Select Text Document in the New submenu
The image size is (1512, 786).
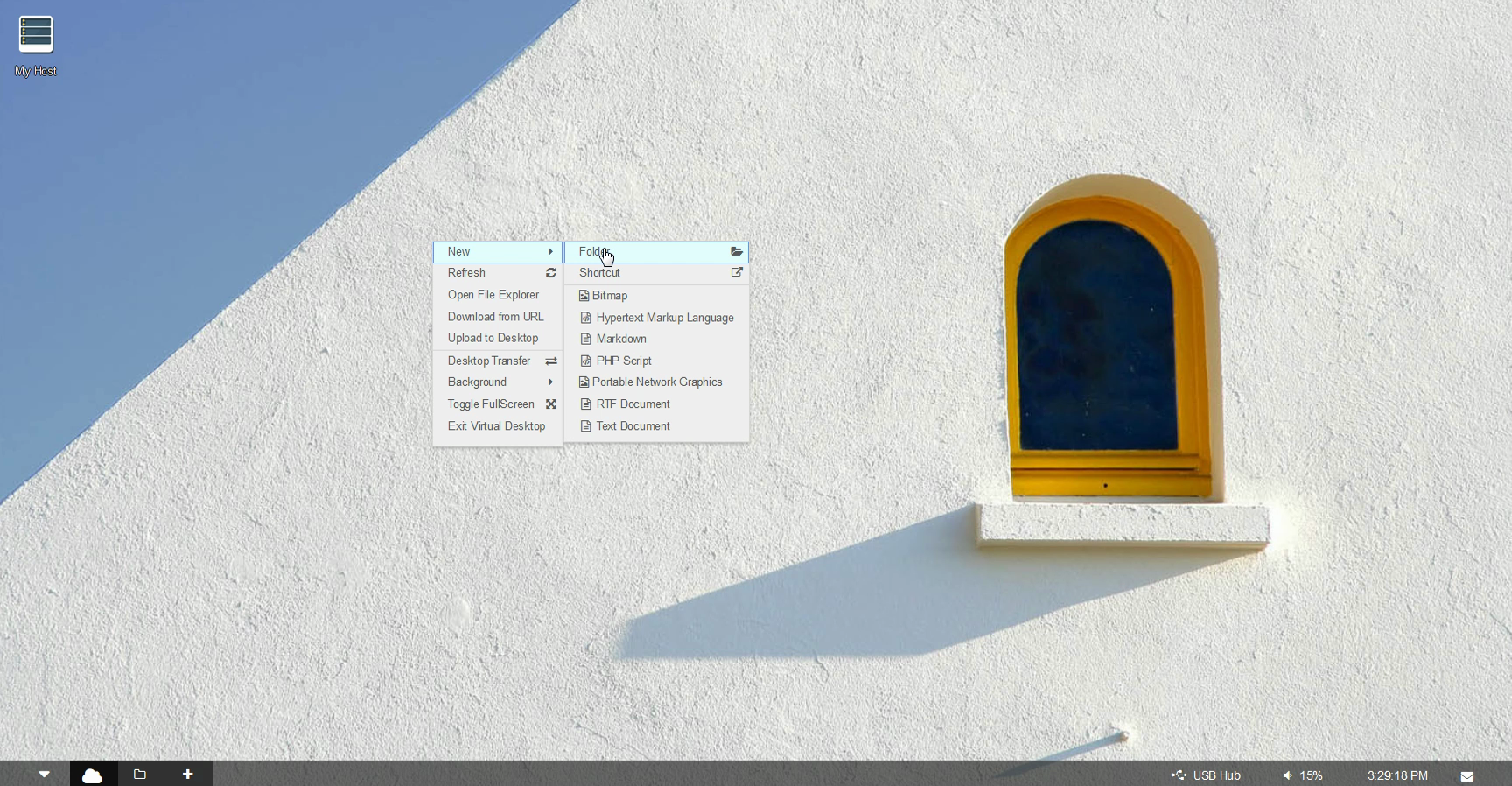(633, 426)
